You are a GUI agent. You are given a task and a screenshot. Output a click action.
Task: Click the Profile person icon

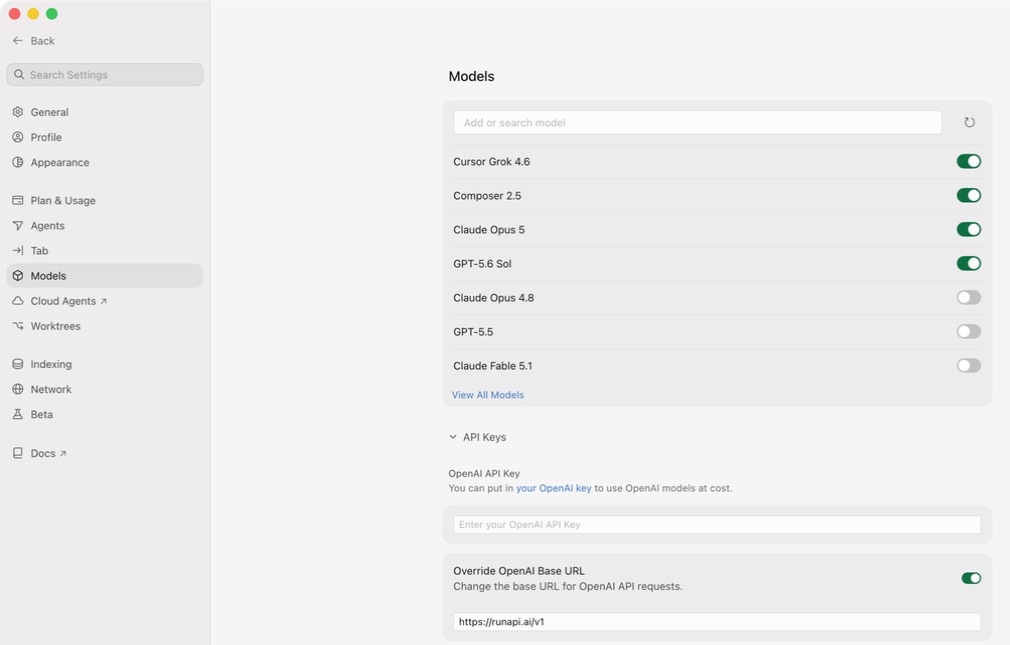(18, 137)
